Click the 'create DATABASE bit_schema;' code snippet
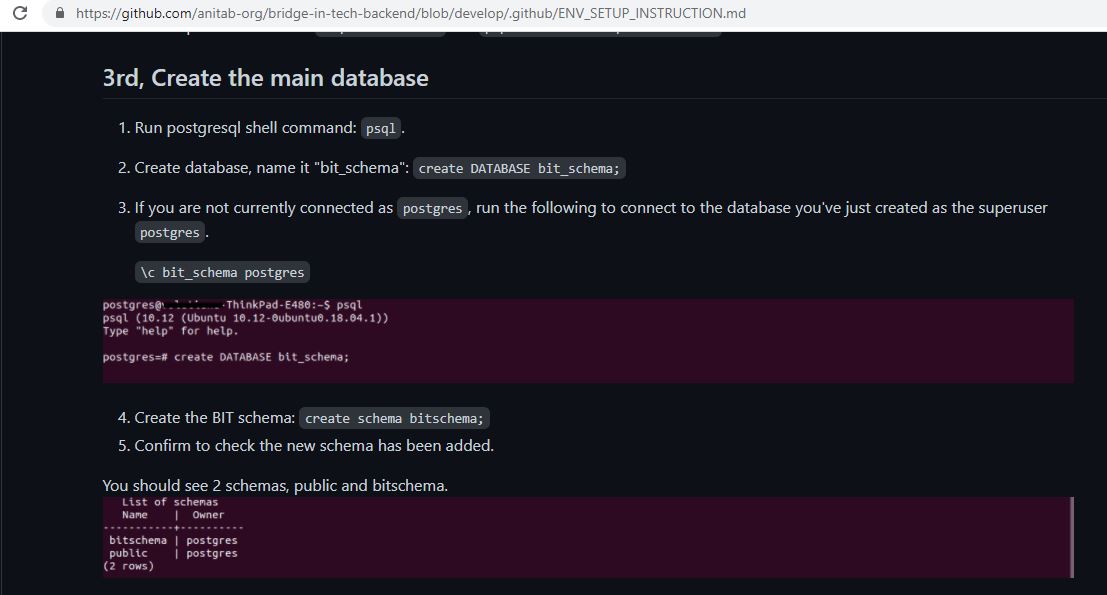This screenshot has width=1107, height=595. coord(519,168)
